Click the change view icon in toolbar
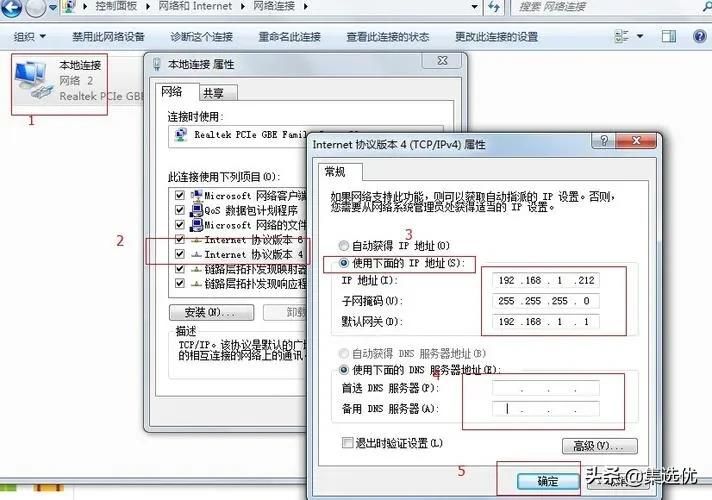This screenshot has height=500, width=712. tap(622, 36)
